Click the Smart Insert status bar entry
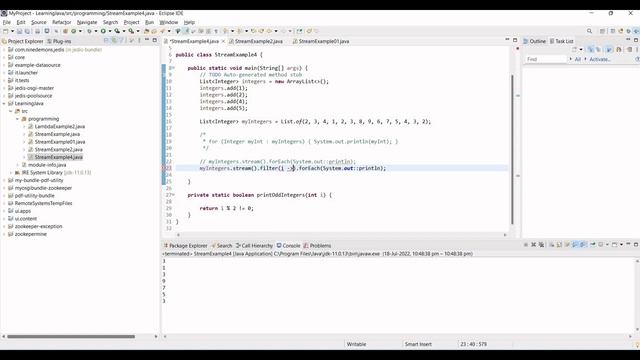The width and height of the screenshot is (640, 360). click(418, 344)
